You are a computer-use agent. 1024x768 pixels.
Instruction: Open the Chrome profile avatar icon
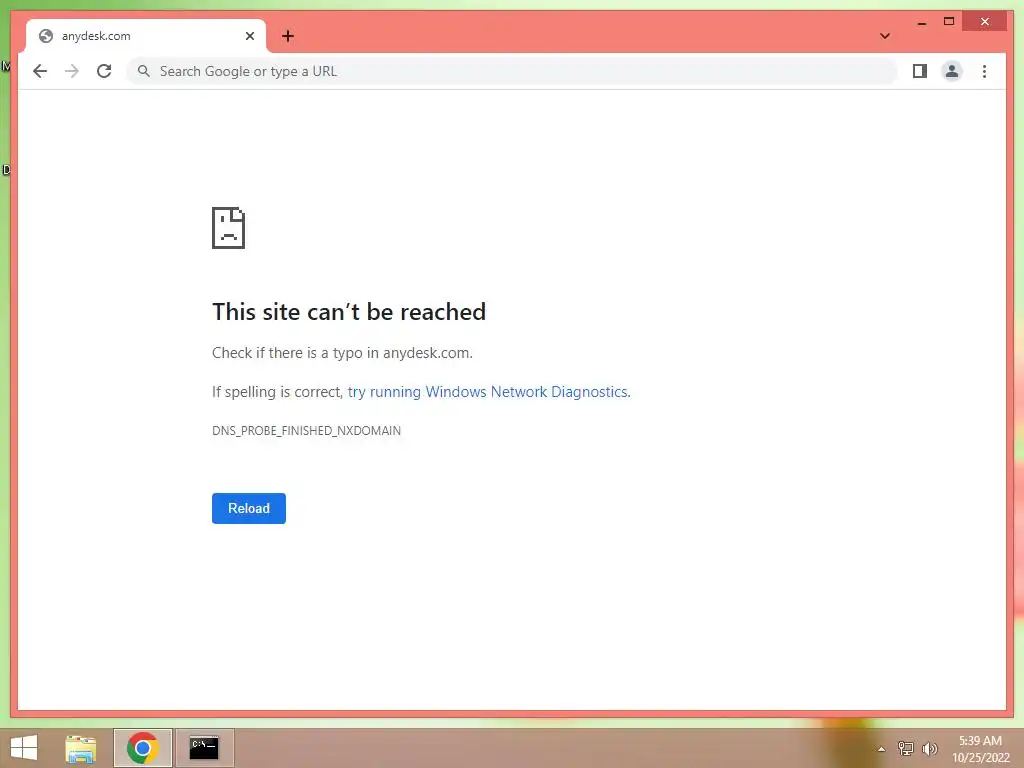pyautogui.click(x=952, y=71)
